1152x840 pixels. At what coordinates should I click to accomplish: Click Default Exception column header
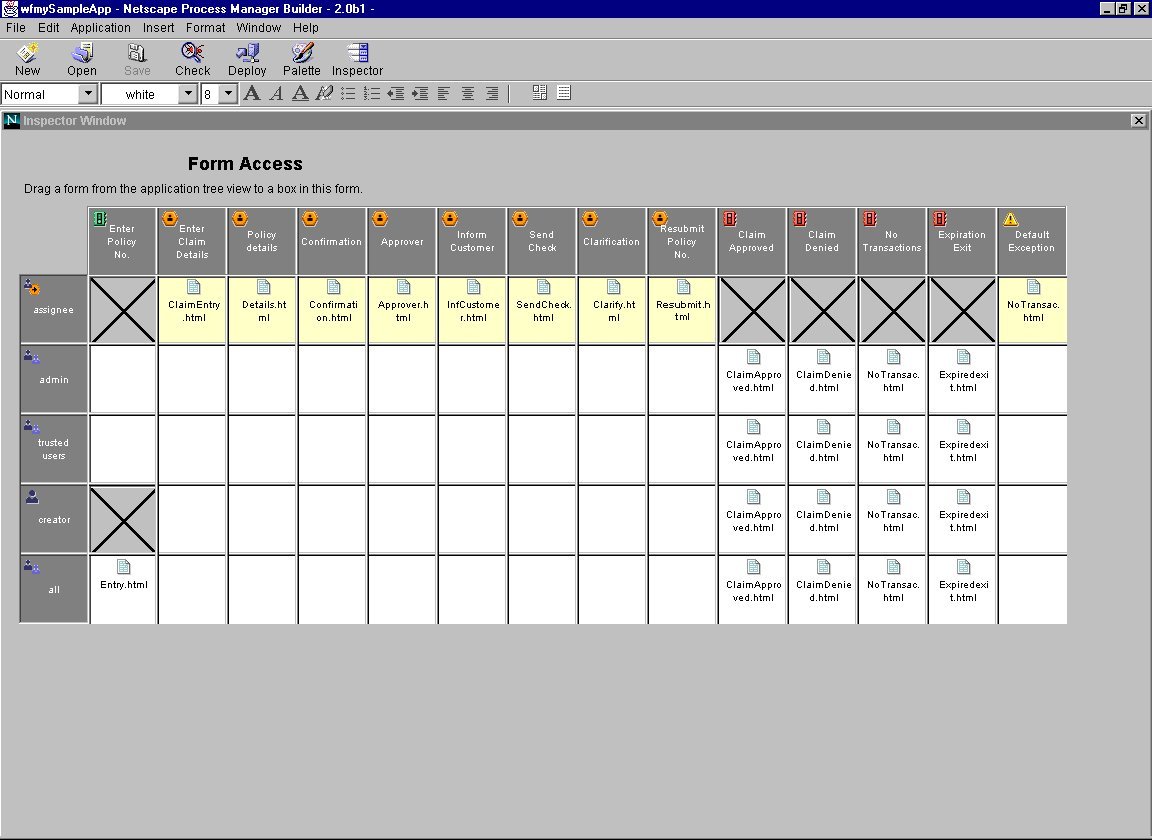coord(1032,241)
